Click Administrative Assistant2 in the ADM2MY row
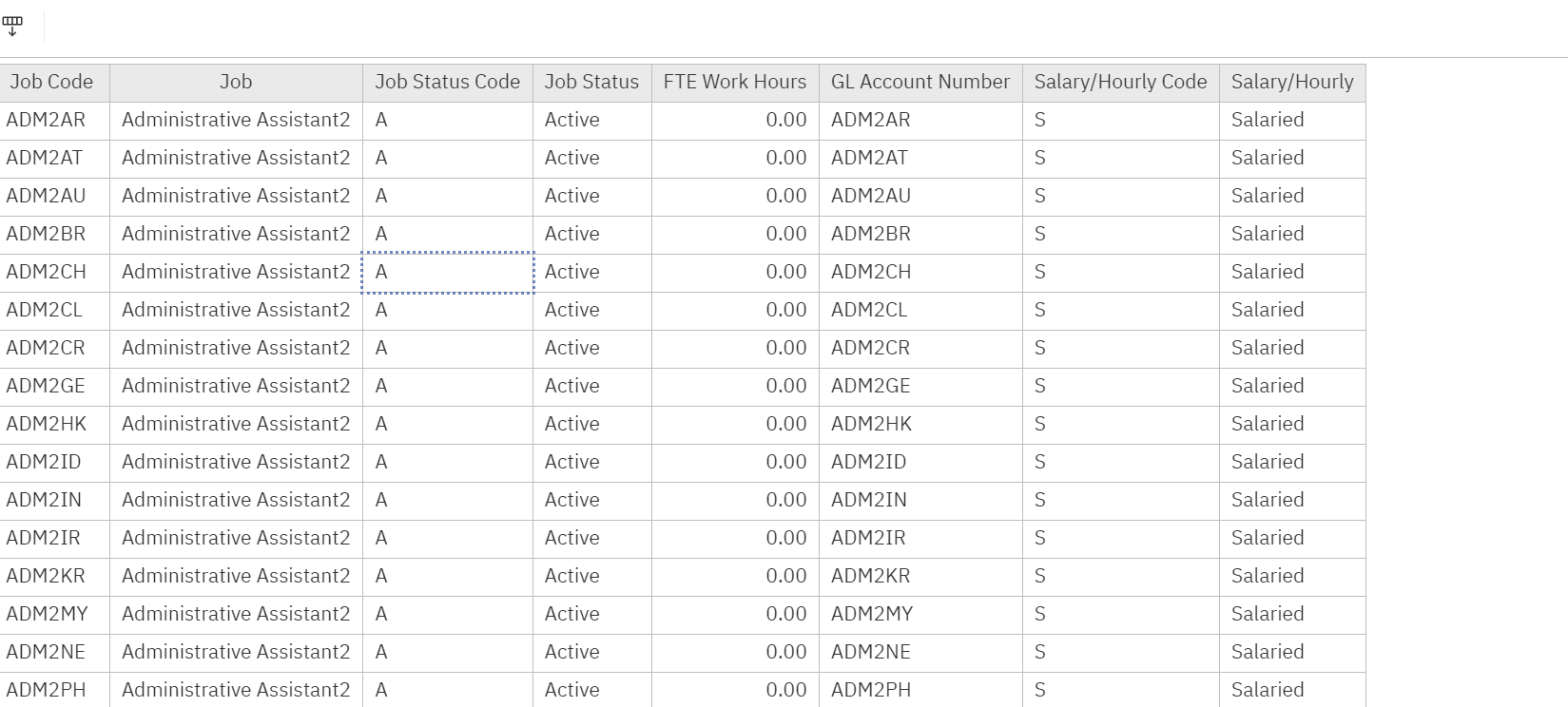The width and height of the screenshot is (1568, 707). [x=236, y=615]
